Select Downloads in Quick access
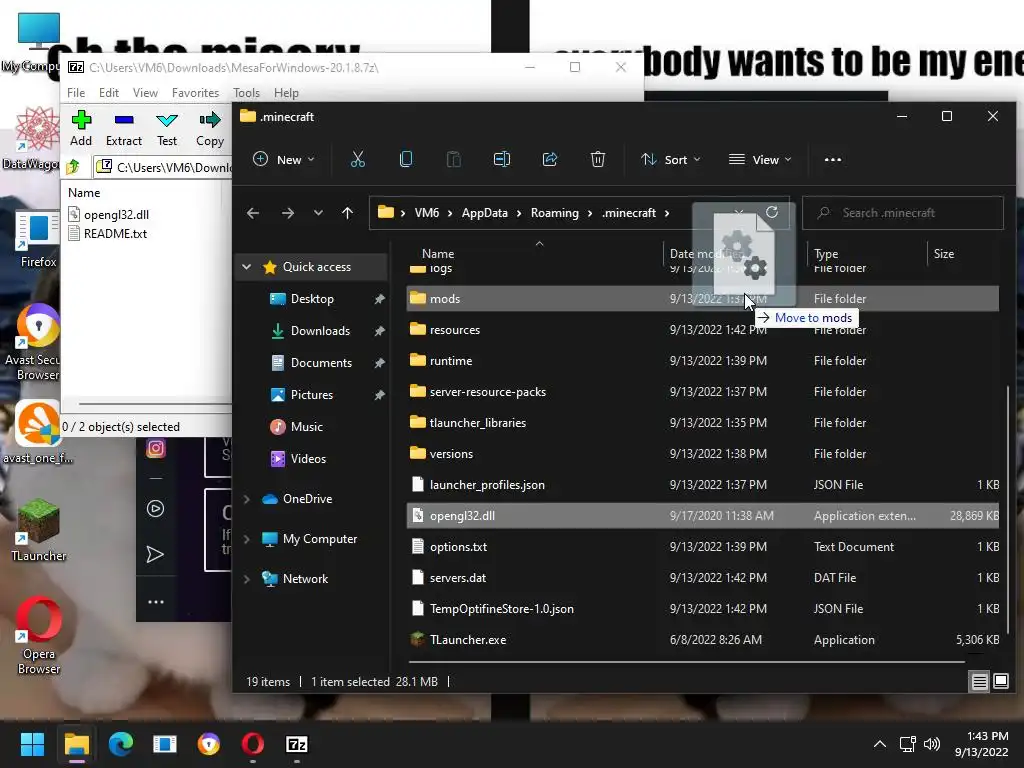Viewport: 1024px width, 768px height. point(320,330)
